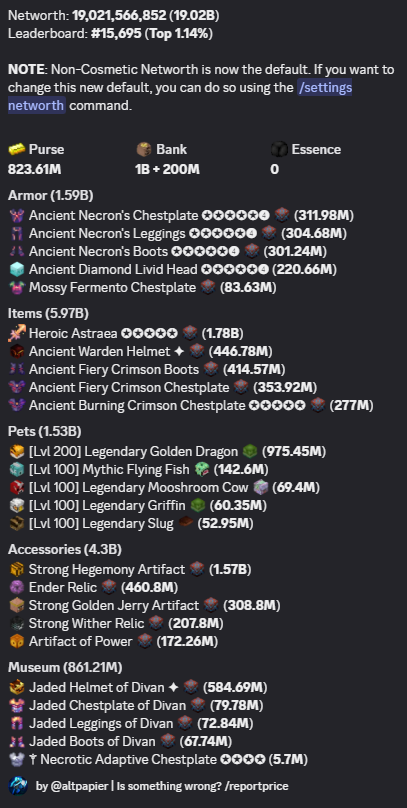Screen dimensions: 407x808
Task: Click the Mossy Fermento Chestplate icon
Action: [x=16, y=288]
